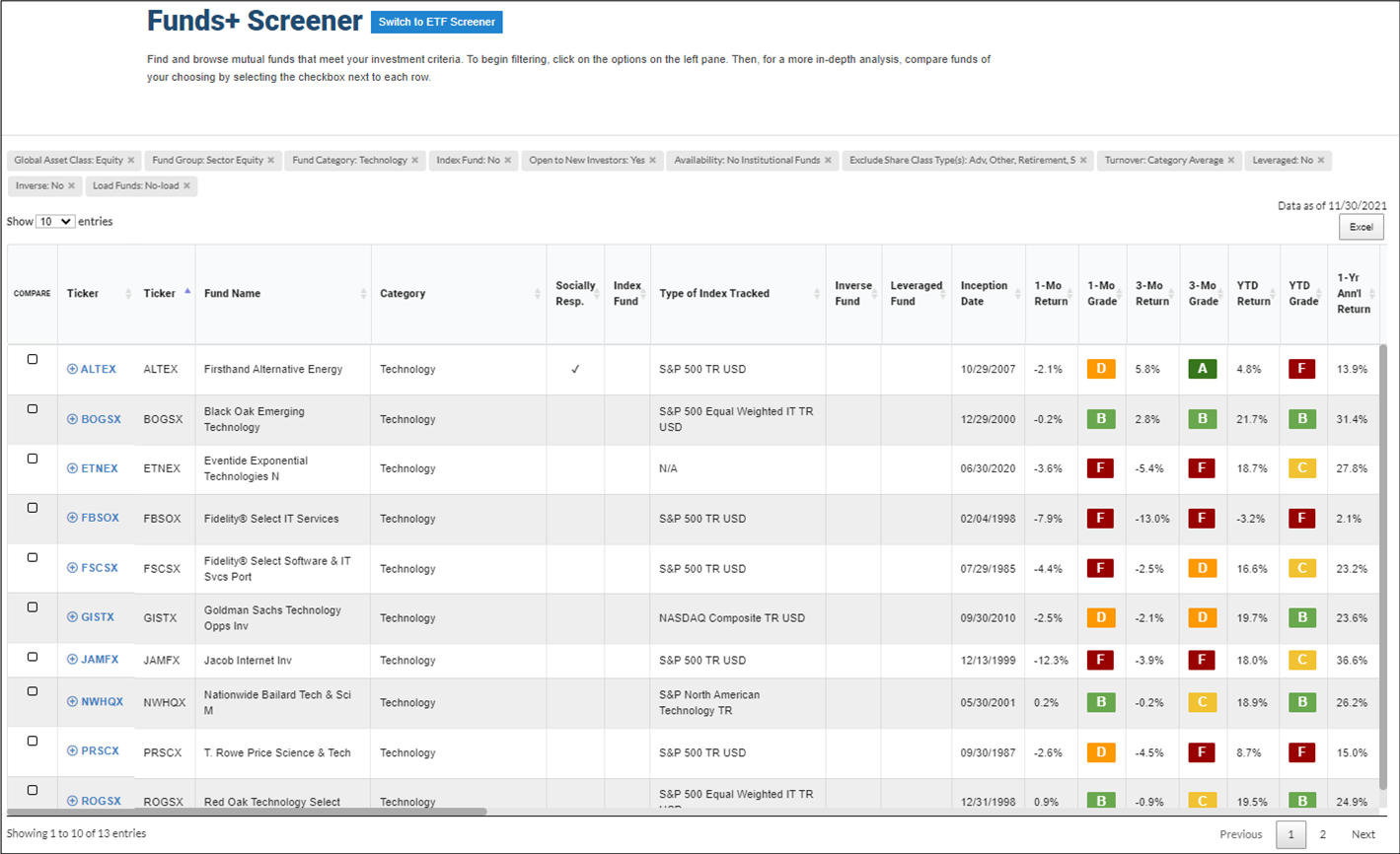Export the table with Excel button

(x=1361, y=227)
